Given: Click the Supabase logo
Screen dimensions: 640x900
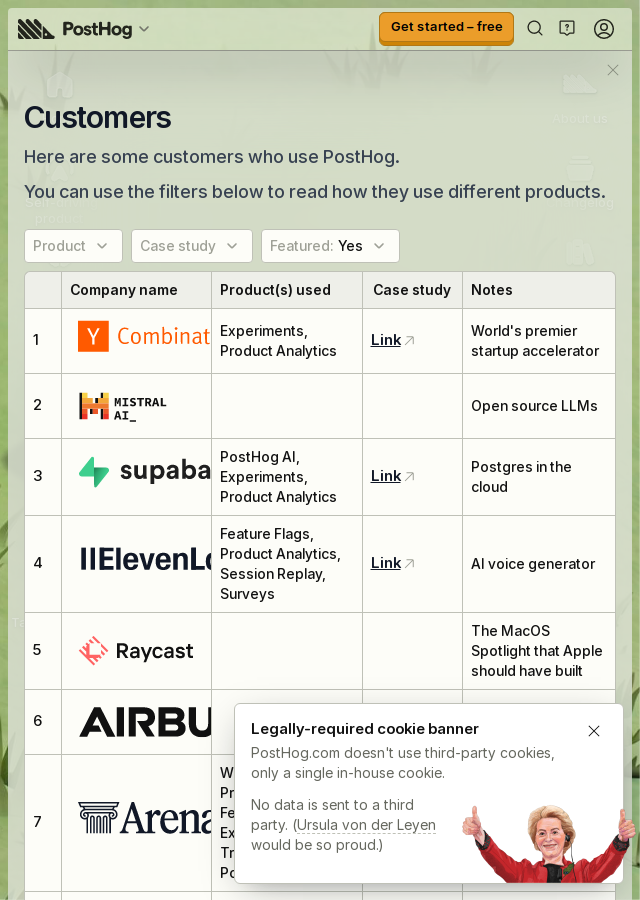Looking at the screenshot, I should point(145,471).
